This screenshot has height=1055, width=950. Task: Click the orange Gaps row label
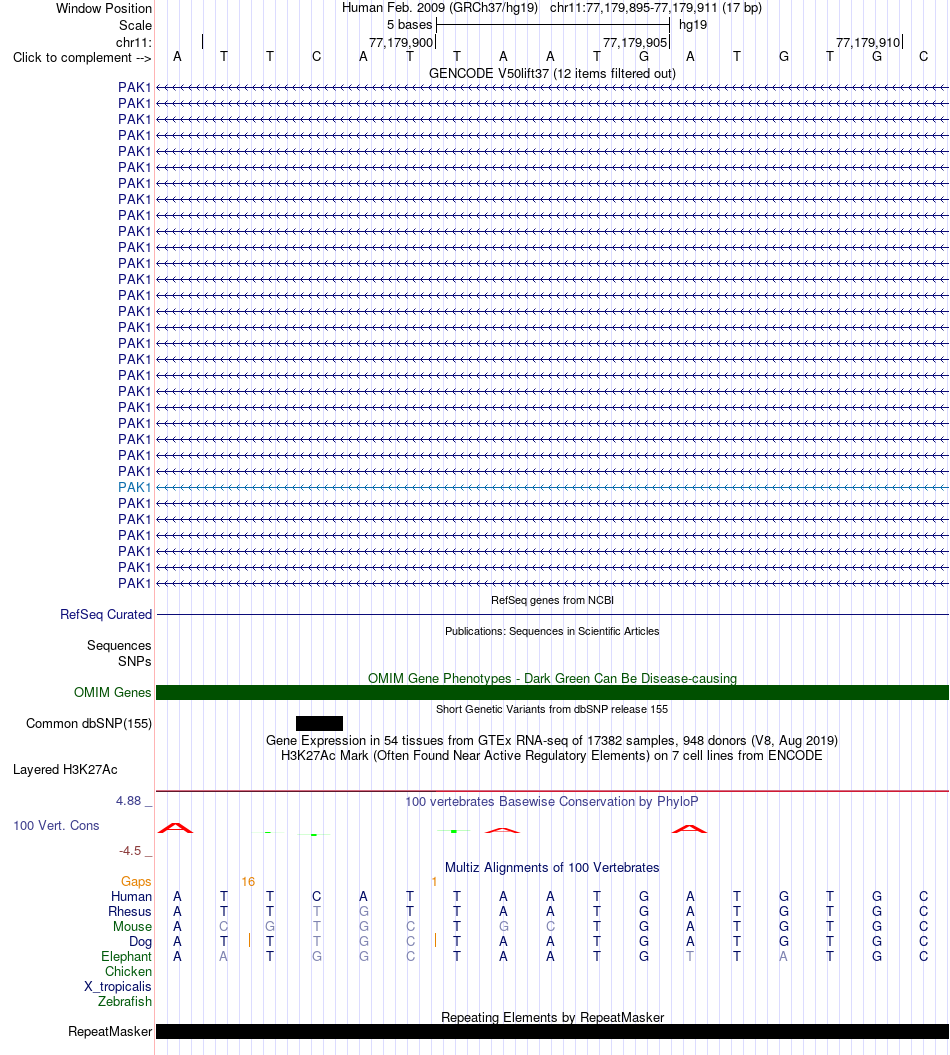(136, 881)
